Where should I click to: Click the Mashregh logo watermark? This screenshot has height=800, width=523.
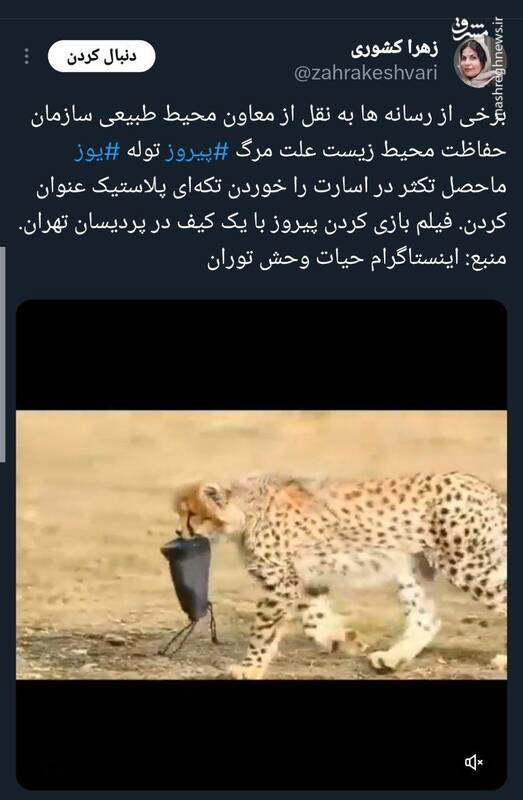(x=470, y=29)
